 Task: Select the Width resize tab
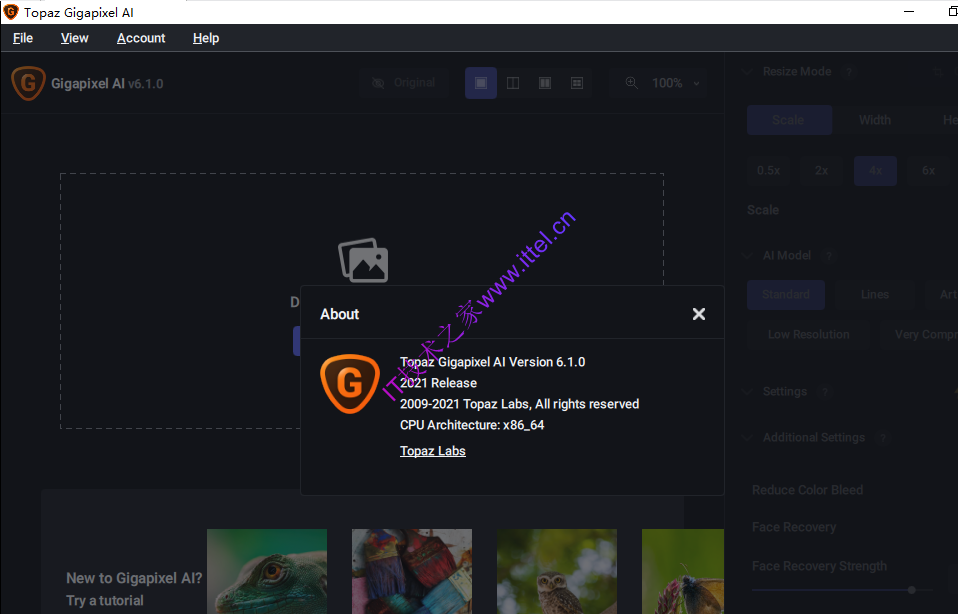[875, 120]
